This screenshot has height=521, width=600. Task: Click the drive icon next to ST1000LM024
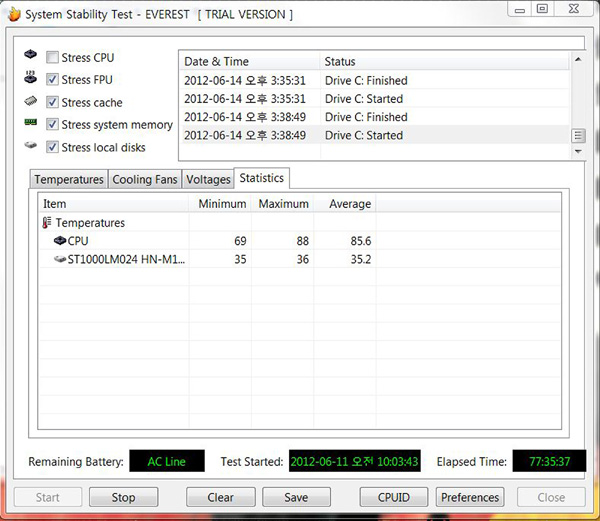click(60, 259)
